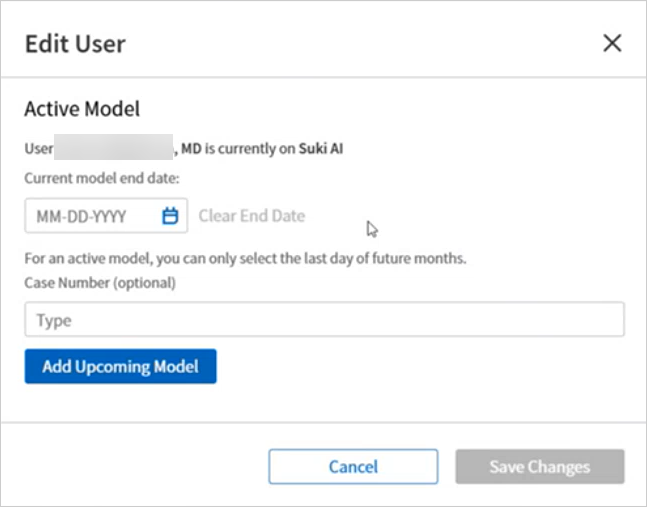Screen dimensions: 647x507
Task: Click the Clear End Date link
Action: pos(252,215)
